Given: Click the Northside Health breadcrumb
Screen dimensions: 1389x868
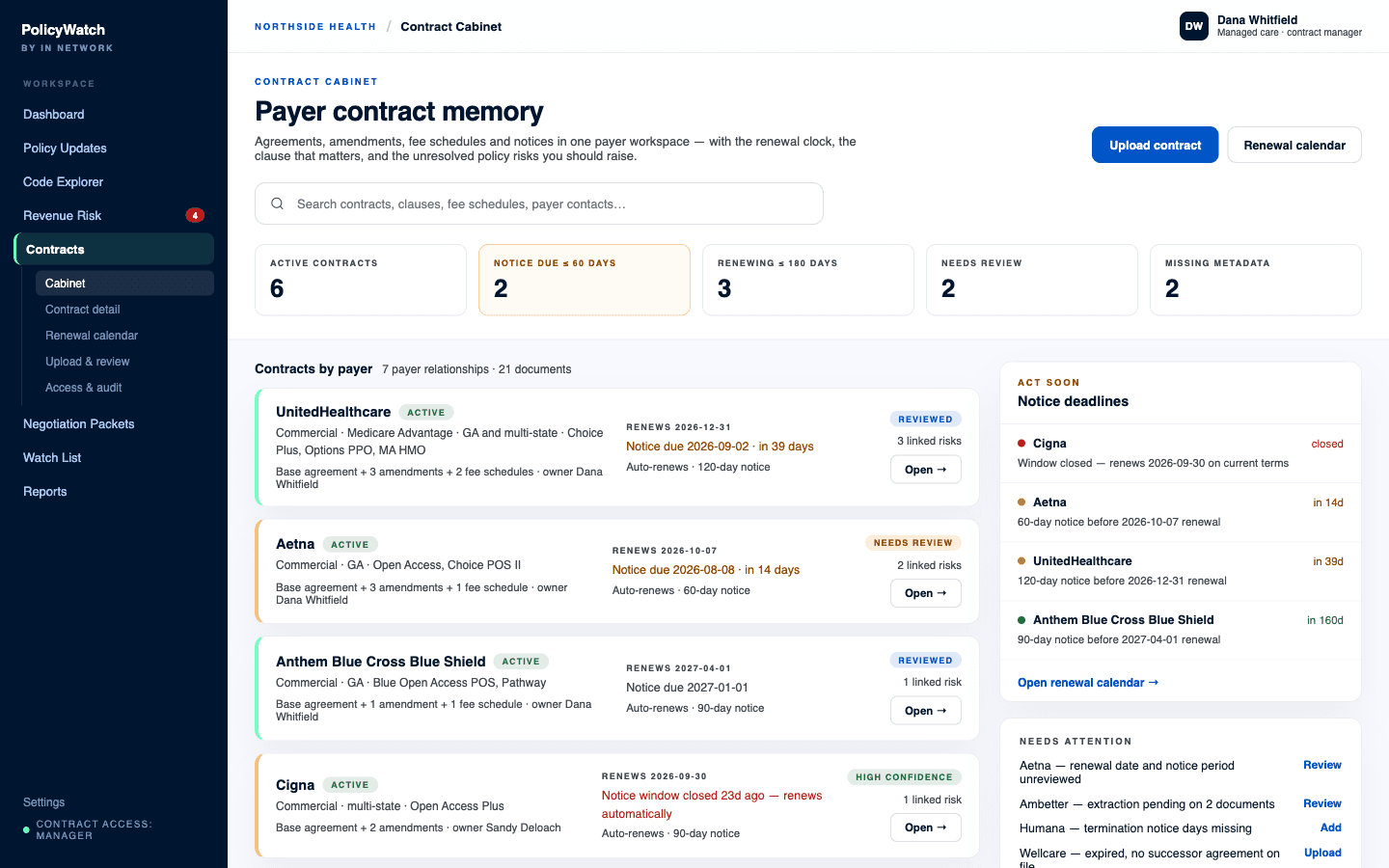Looking at the screenshot, I should click(x=315, y=27).
